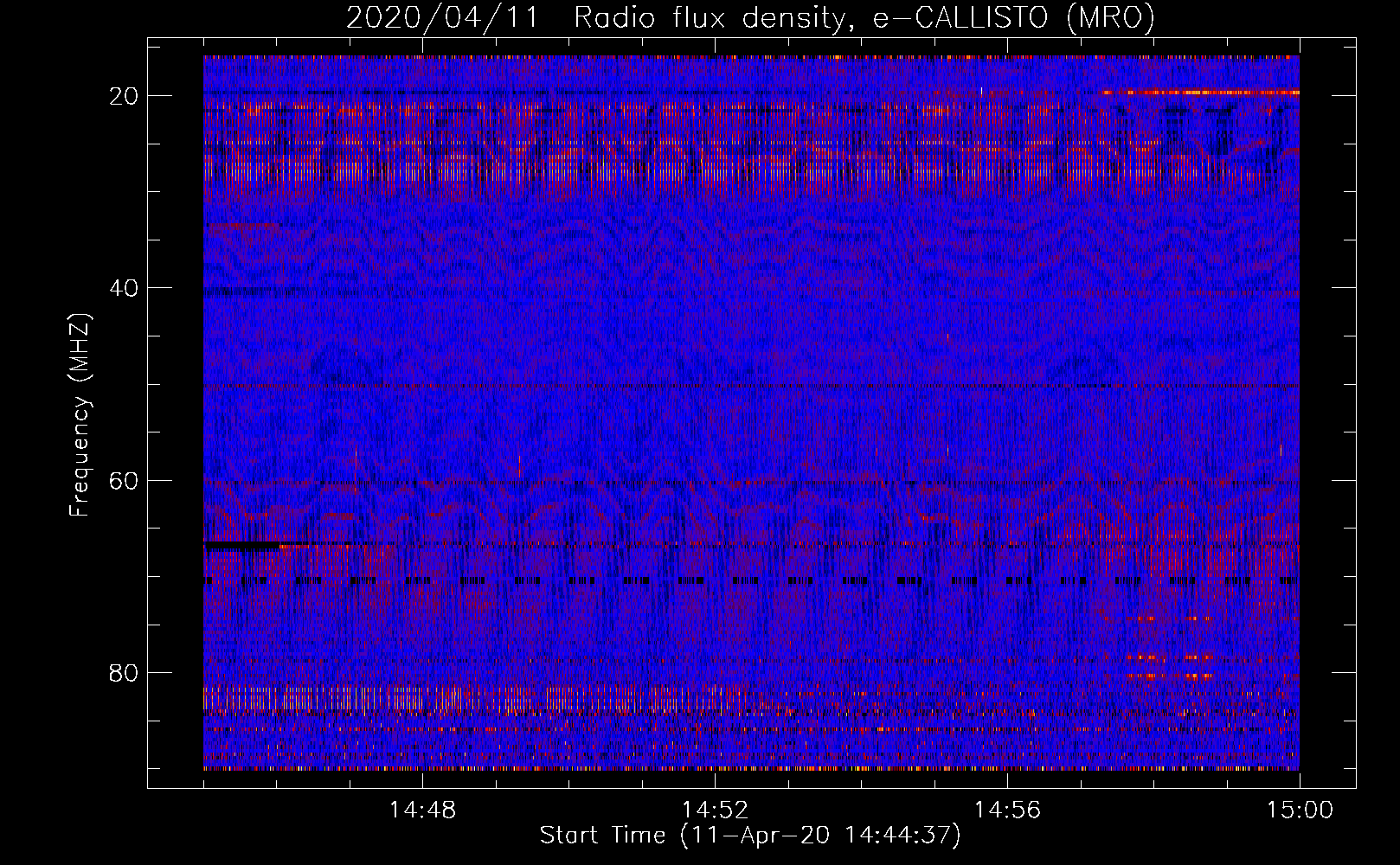This screenshot has height=865, width=1400.
Task: Select the 60 frequency tick label
Action: [x=124, y=480]
